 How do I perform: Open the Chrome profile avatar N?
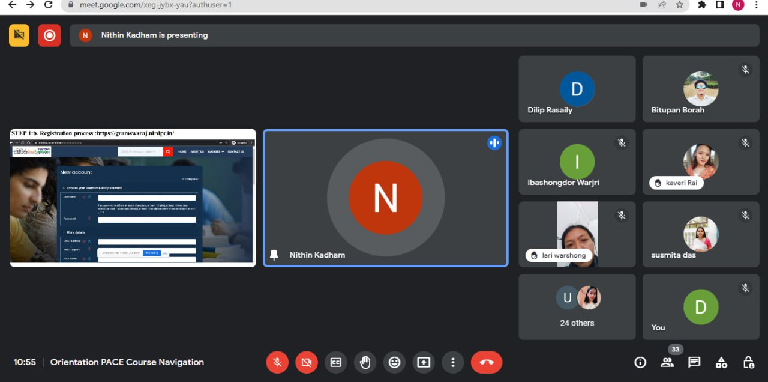point(738,4)
